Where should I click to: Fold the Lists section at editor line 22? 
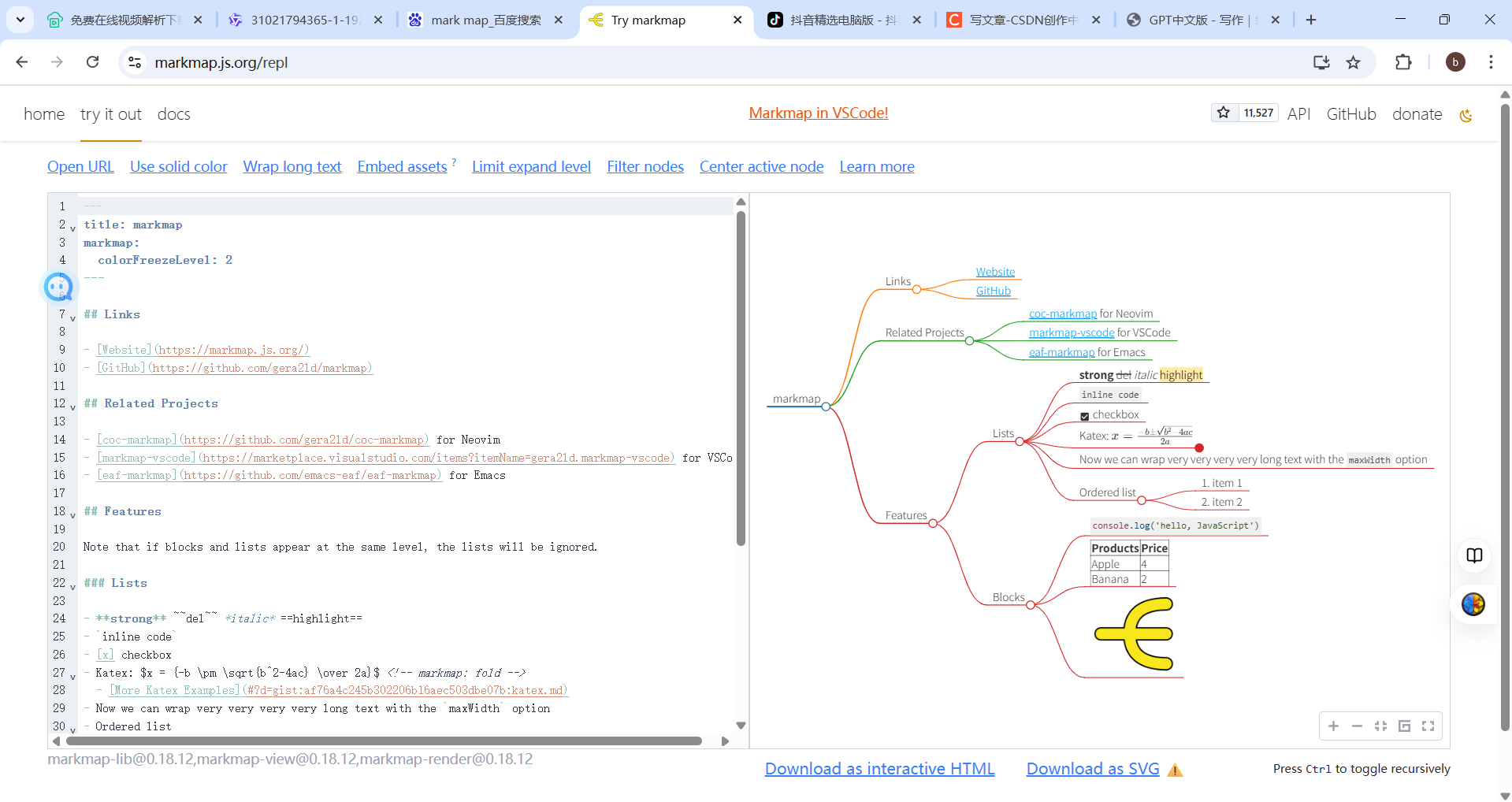point(72,587)
